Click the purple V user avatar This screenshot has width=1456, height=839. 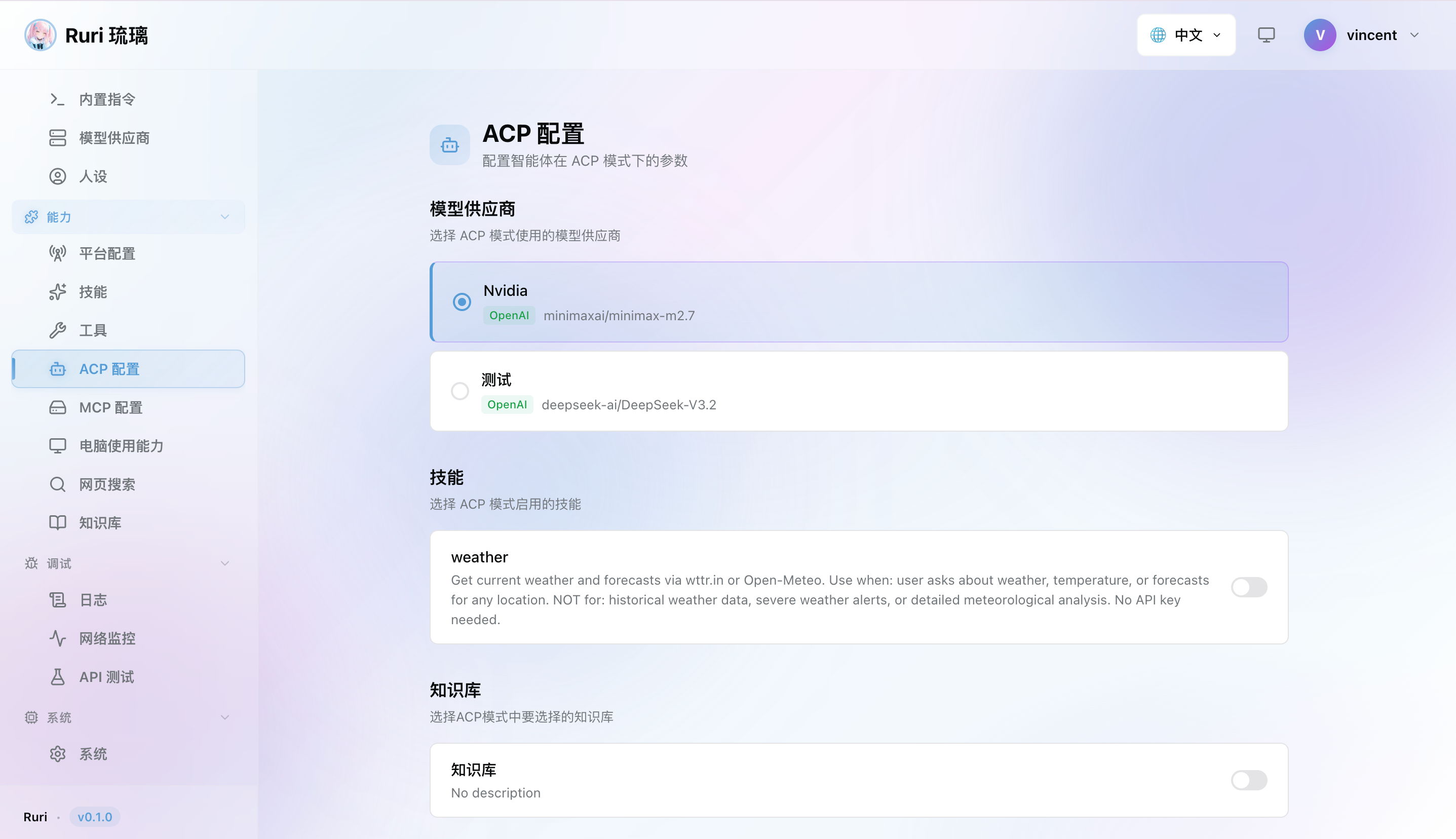point(1319,34)
